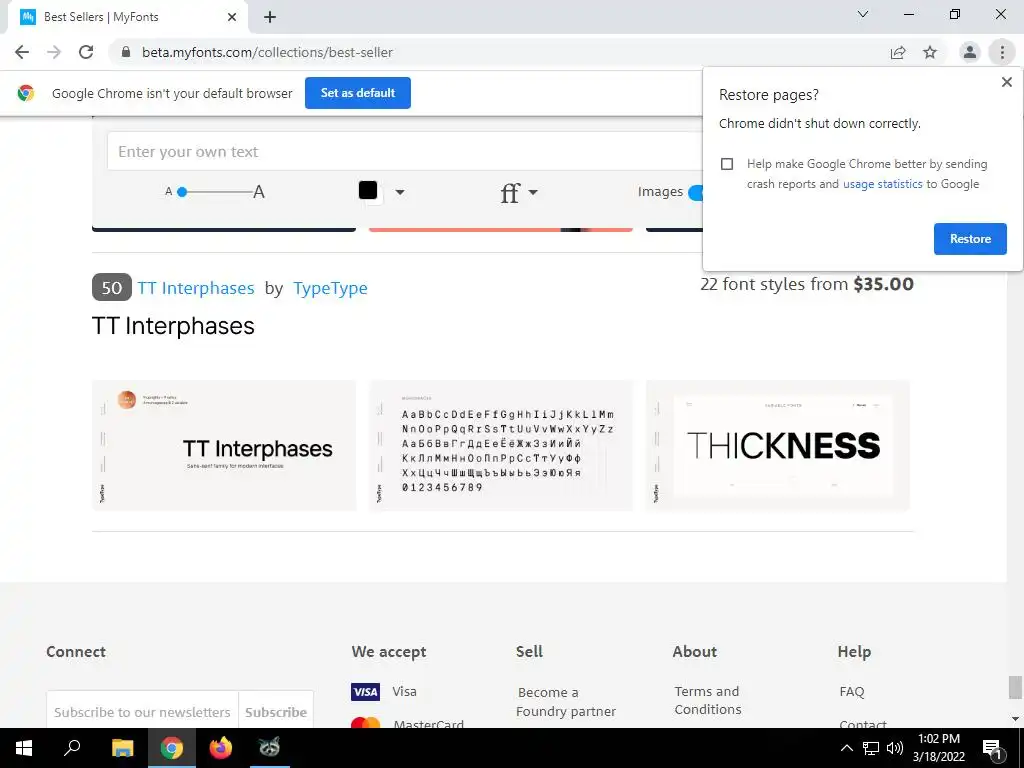The height and width of the screenshot is (768, 1024).
Task: Set Chrome as the default browser
Action: click(358, 93)
